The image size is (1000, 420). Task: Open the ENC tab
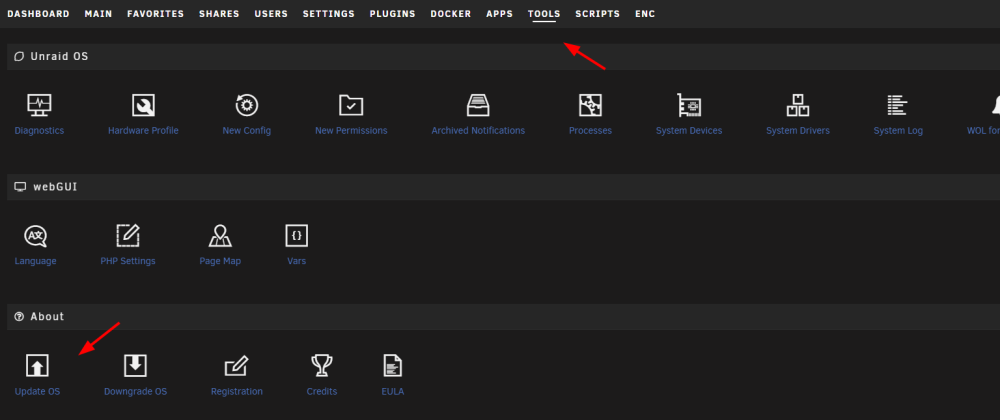click(x=645, y=14)
